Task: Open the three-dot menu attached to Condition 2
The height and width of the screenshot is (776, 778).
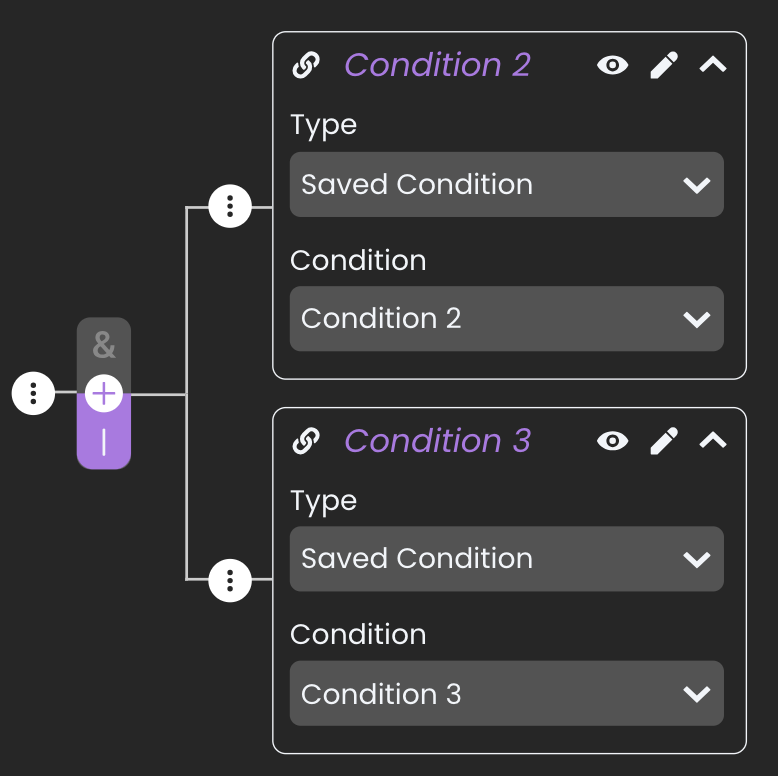Action: (230, 206)
